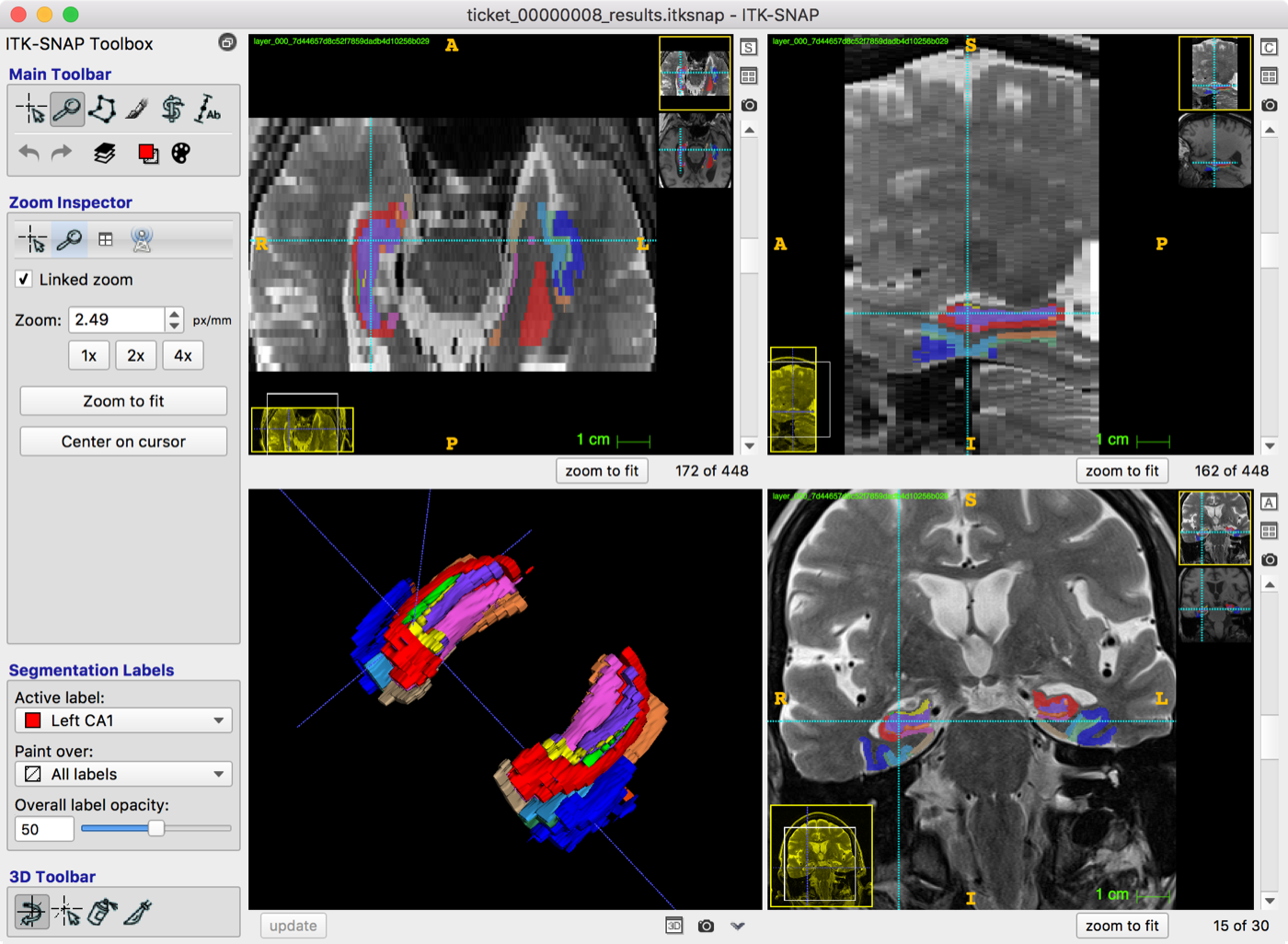The width and height of the screenshot is (1288, 944).
Task: Click the coronal view 'A' expand icon
Action: coord(1269,502)
